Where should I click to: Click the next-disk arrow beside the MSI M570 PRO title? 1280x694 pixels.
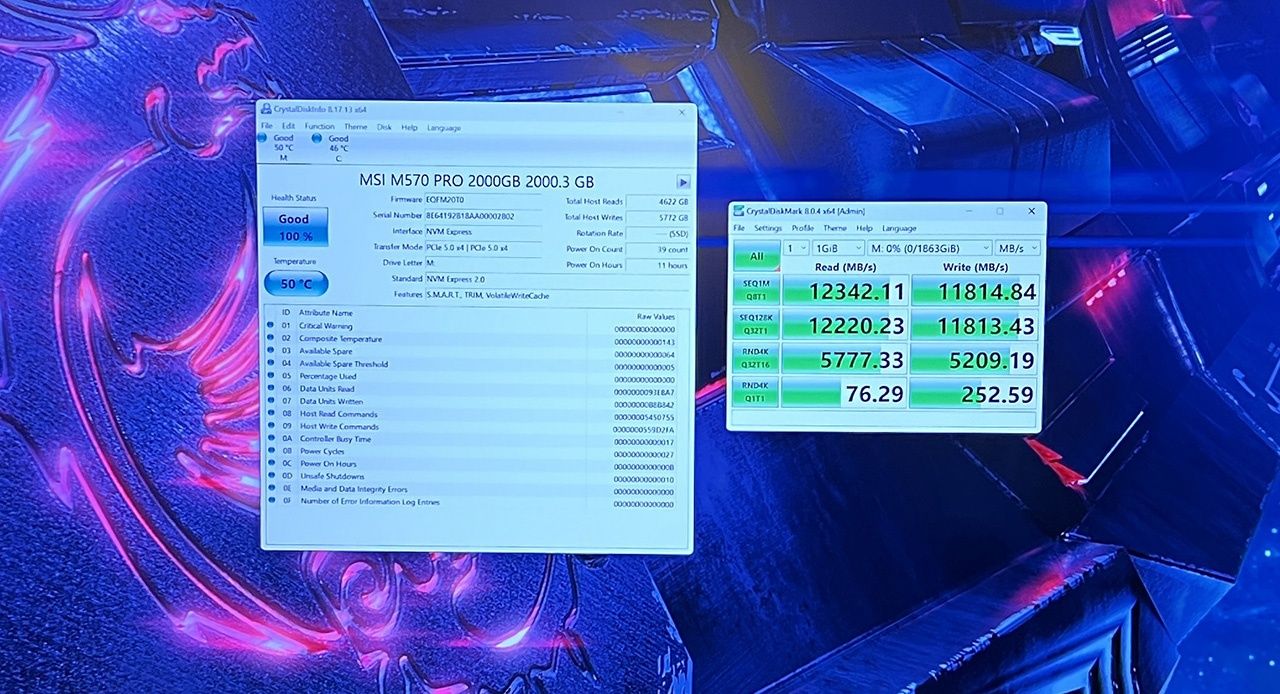tap(683, 182)
